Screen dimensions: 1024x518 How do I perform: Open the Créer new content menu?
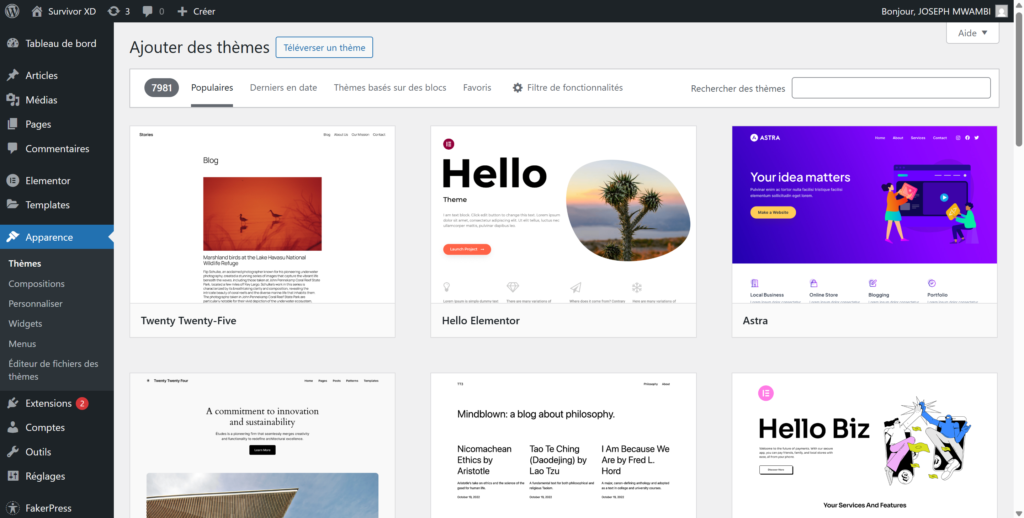pos(196,11)
